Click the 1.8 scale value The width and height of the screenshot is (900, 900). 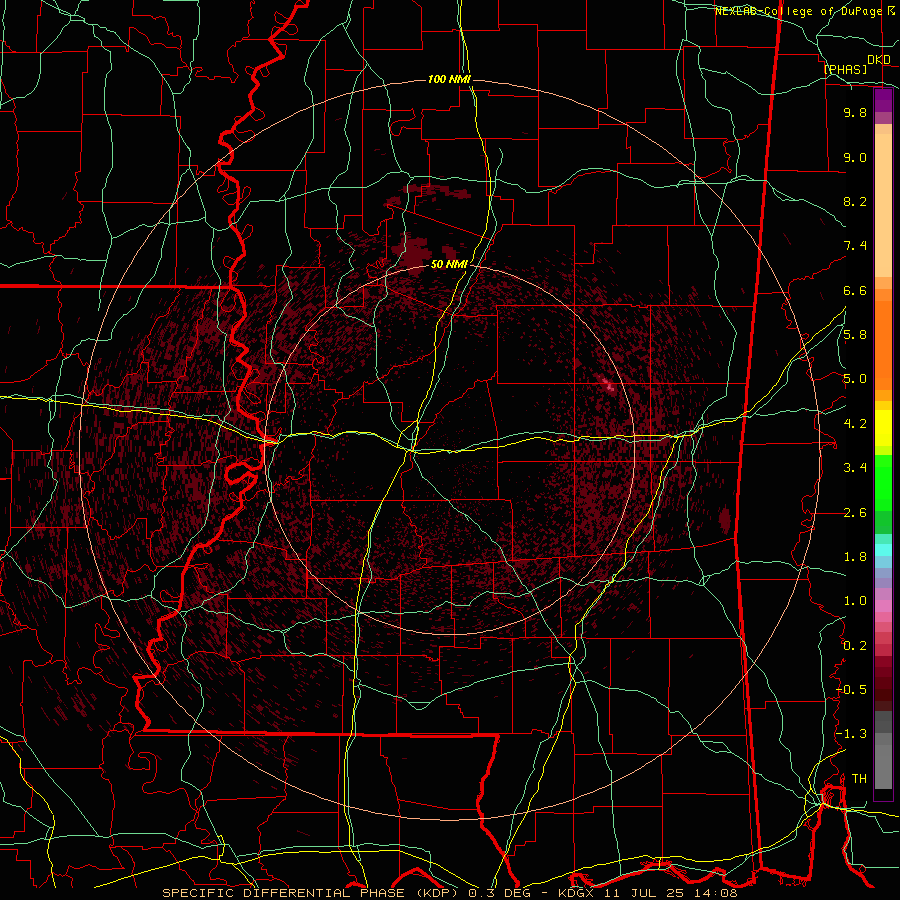855,557
